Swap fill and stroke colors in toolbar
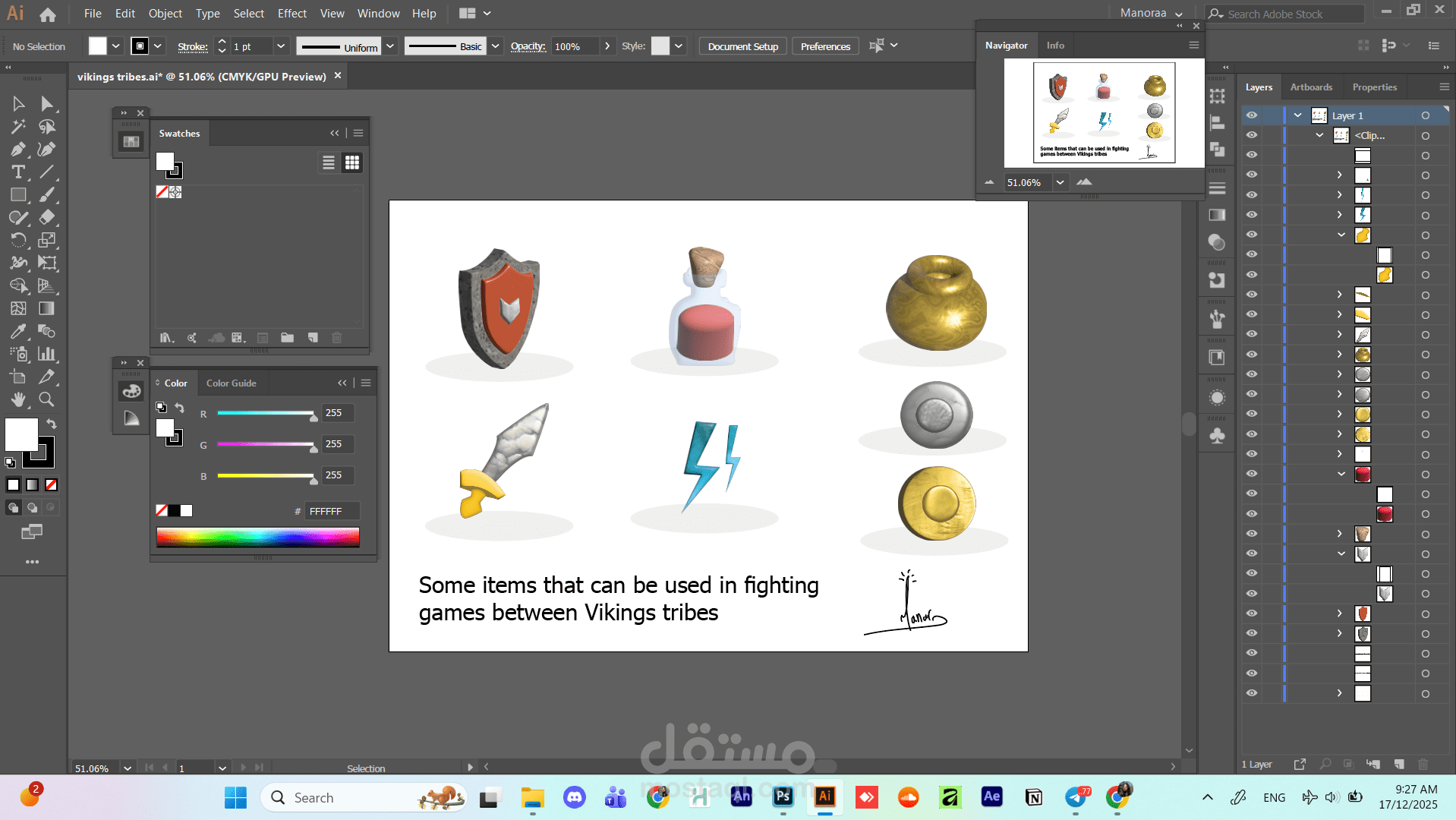 point(51,424)
